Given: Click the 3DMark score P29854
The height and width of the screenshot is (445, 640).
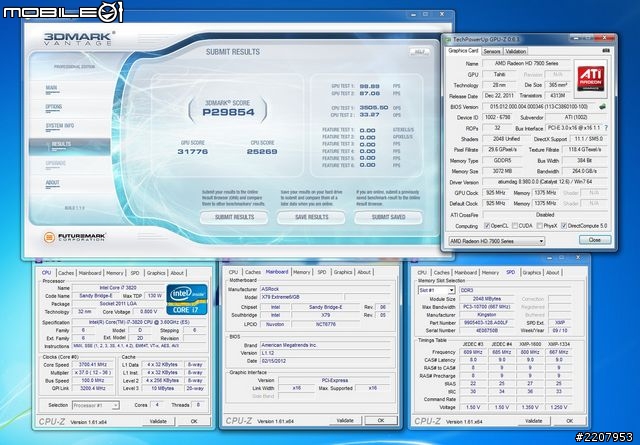Looking at the screenshot, I should pyautogui.click(x=228, y=112).
